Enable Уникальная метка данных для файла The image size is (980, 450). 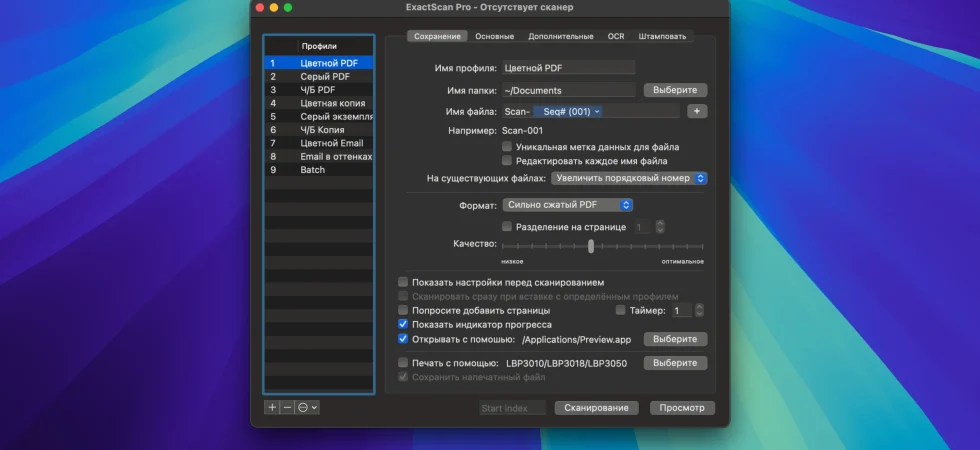[507, 147]
